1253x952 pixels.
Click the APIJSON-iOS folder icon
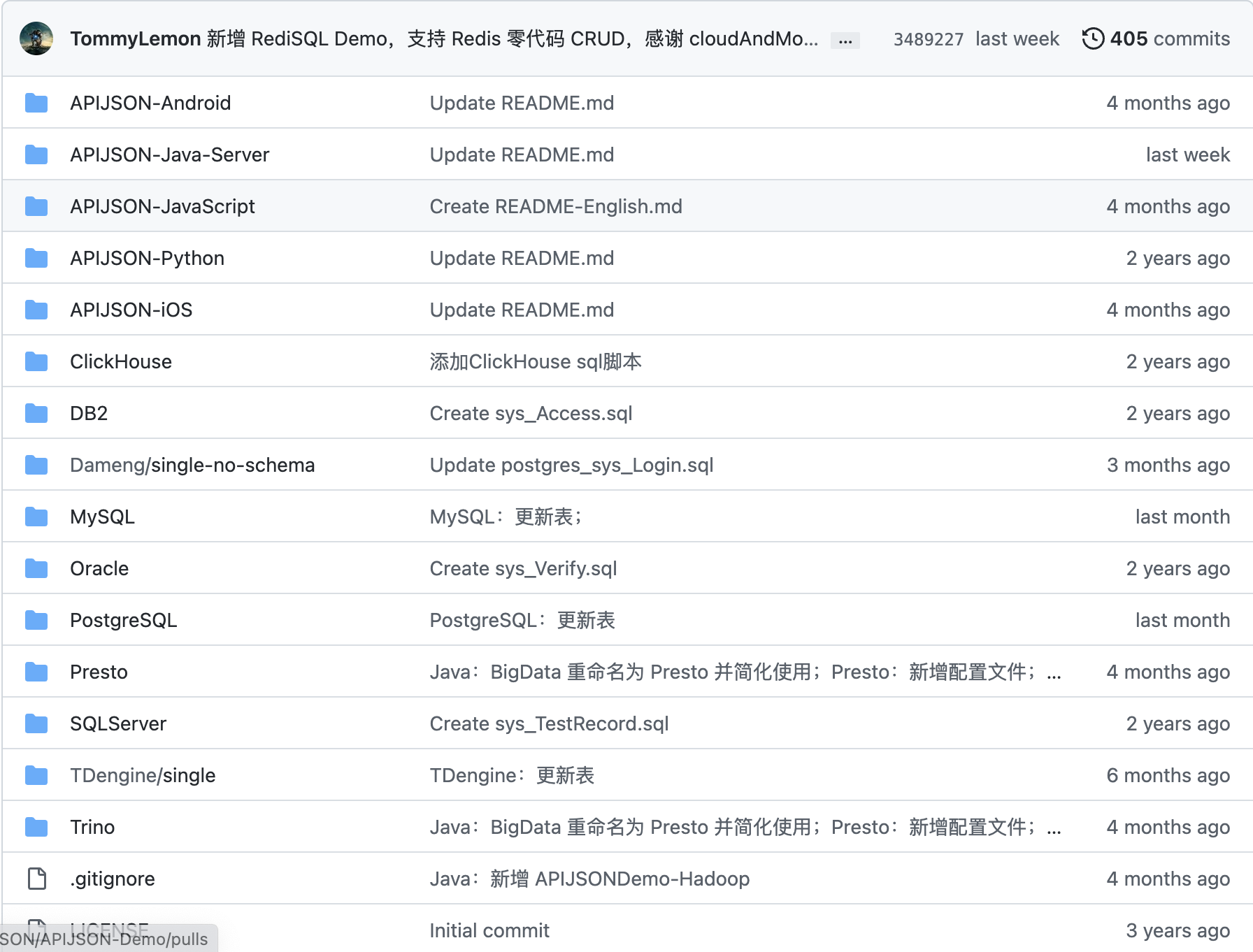(x=36, y=310)
